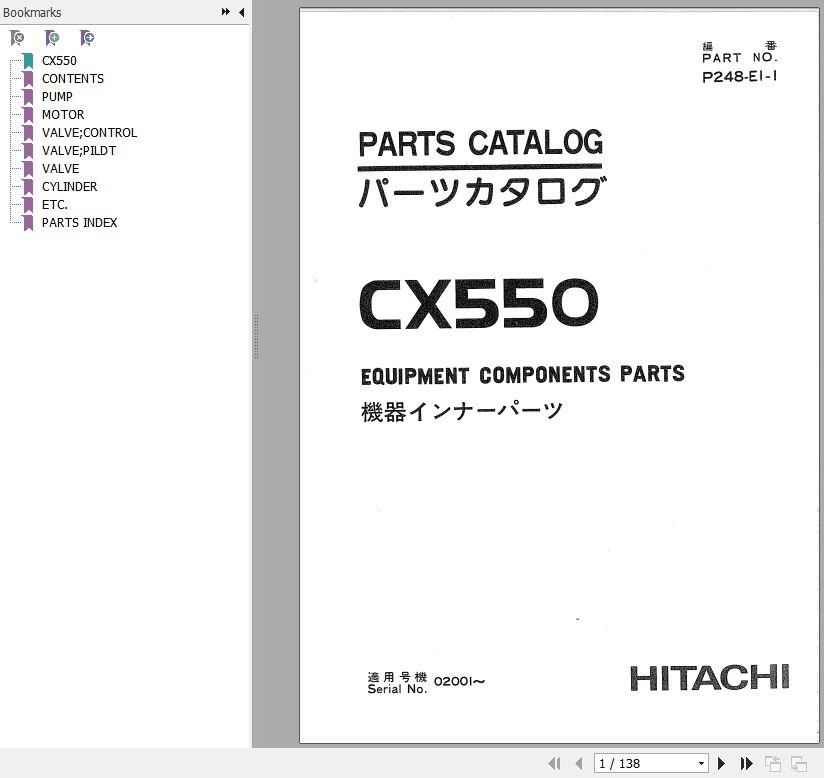Click the next view icon
This screenshot has width=824, height=778.
tap(799, 763)
